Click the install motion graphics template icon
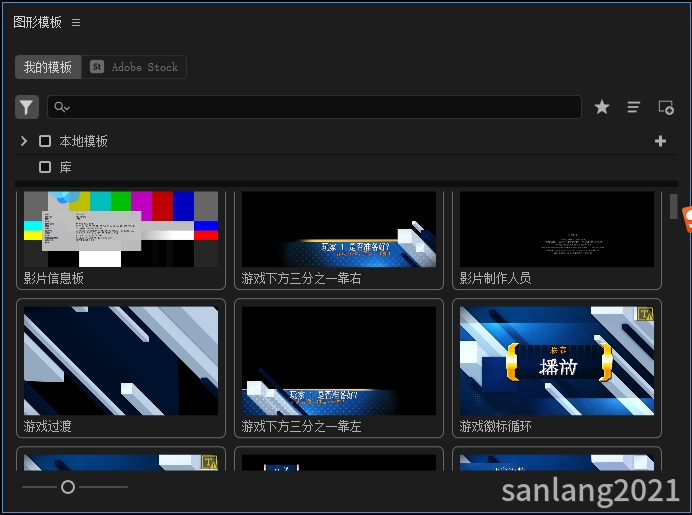The height and width of the screenshot is (515, 692). point(666,107)
